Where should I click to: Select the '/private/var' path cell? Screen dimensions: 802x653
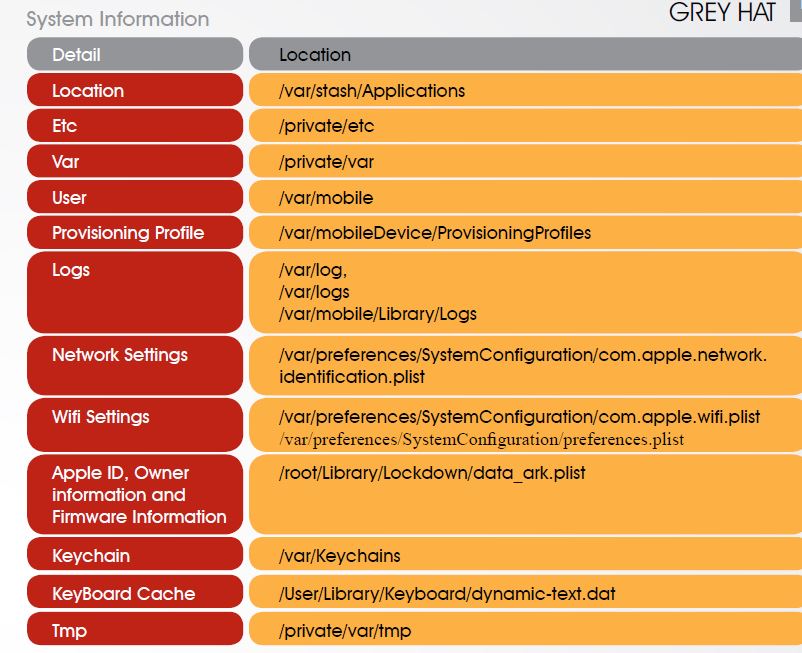tap(525, 162)
